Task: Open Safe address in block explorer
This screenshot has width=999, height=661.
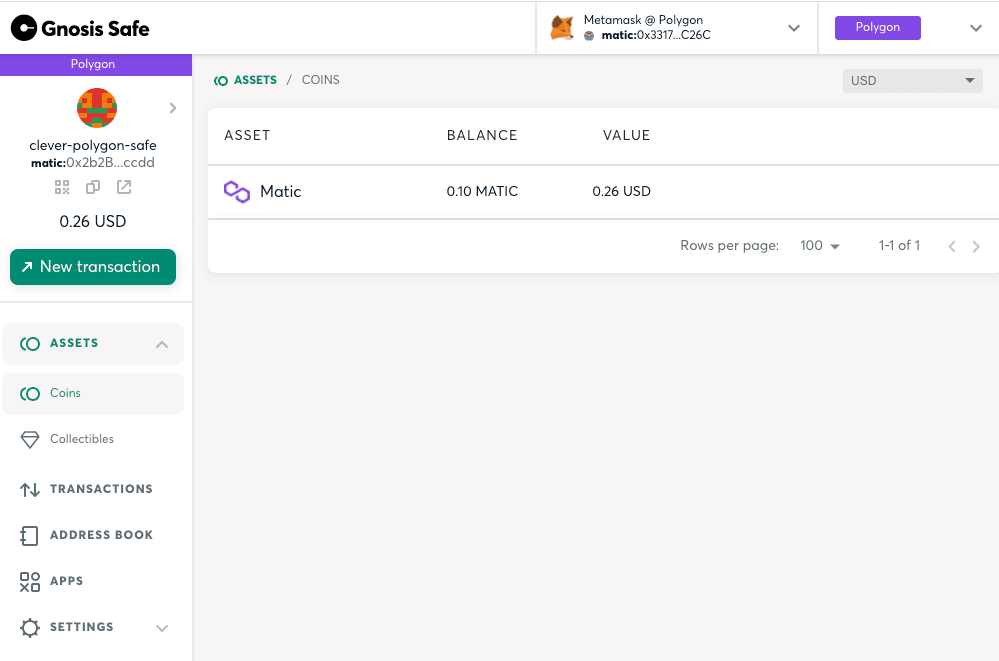Action: click(x=124, y=187)
